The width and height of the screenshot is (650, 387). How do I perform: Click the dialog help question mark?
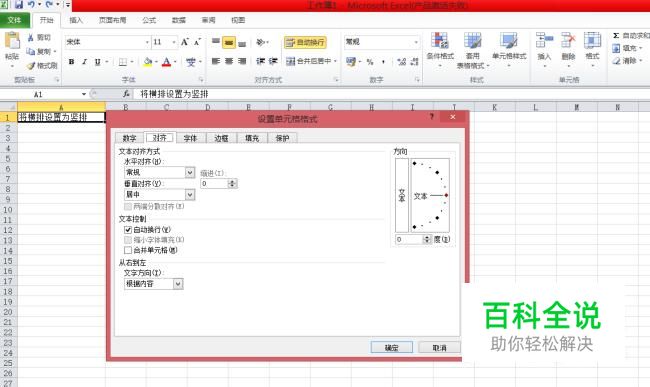point(432,117)
